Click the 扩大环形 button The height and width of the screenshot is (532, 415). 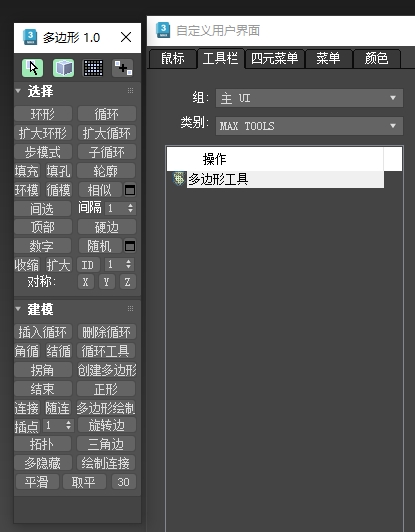pyautogui.click(x=43, y=133)
